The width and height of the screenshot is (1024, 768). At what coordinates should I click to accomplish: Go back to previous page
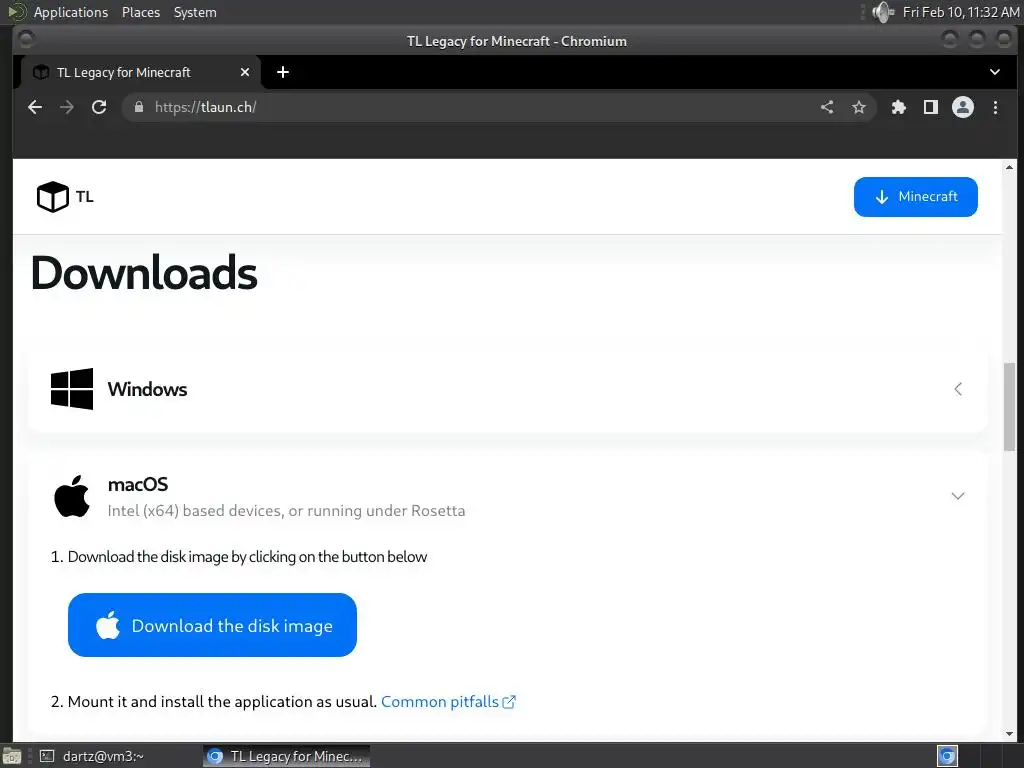(x=35, y=107)
